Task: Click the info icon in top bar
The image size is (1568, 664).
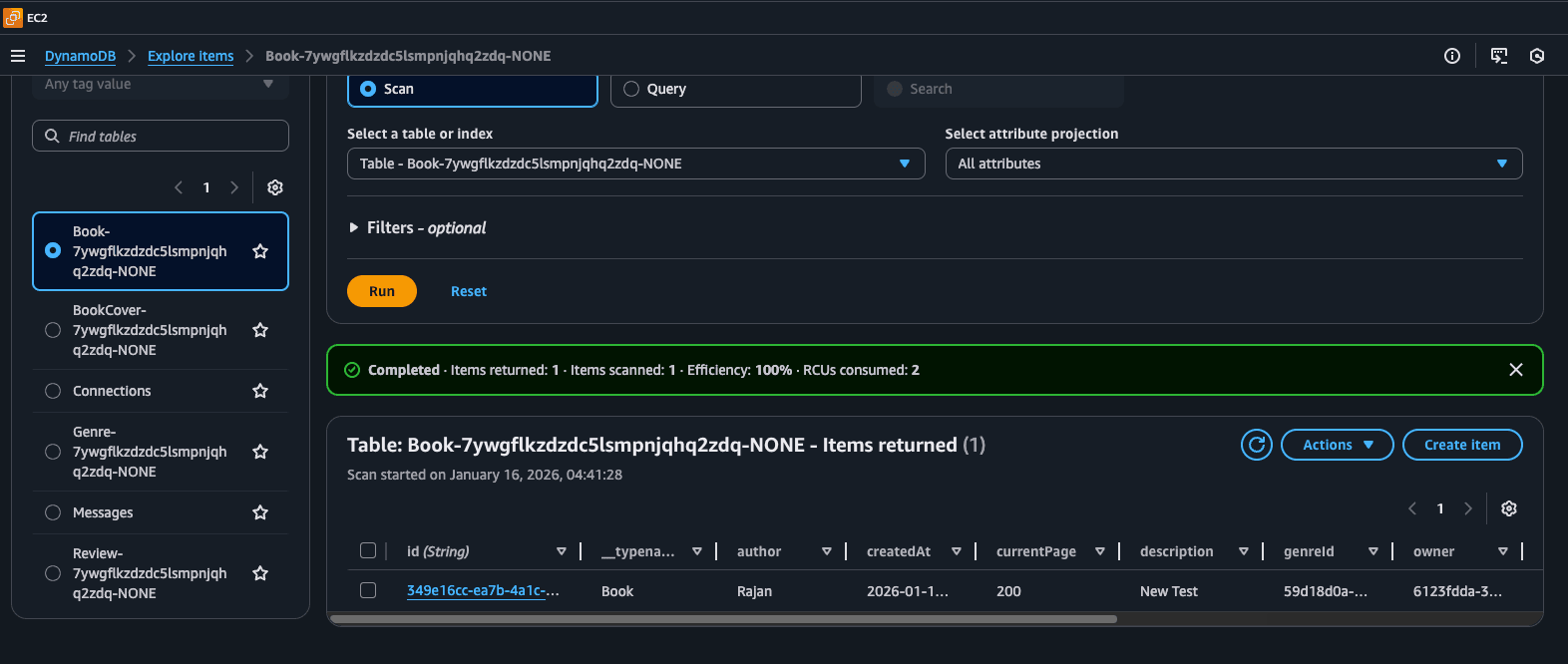Action: point(1452,56)
